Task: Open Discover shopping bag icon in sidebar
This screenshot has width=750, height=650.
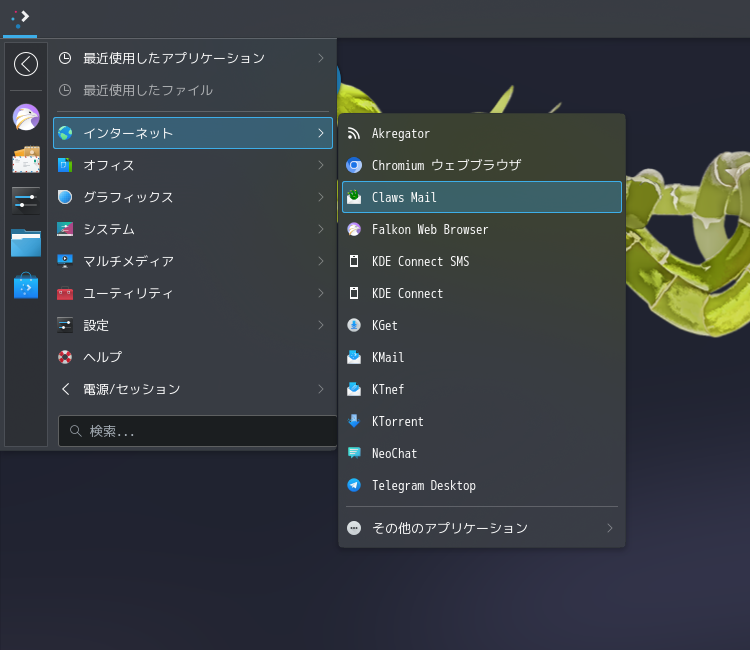Action: tap(26, 286)
